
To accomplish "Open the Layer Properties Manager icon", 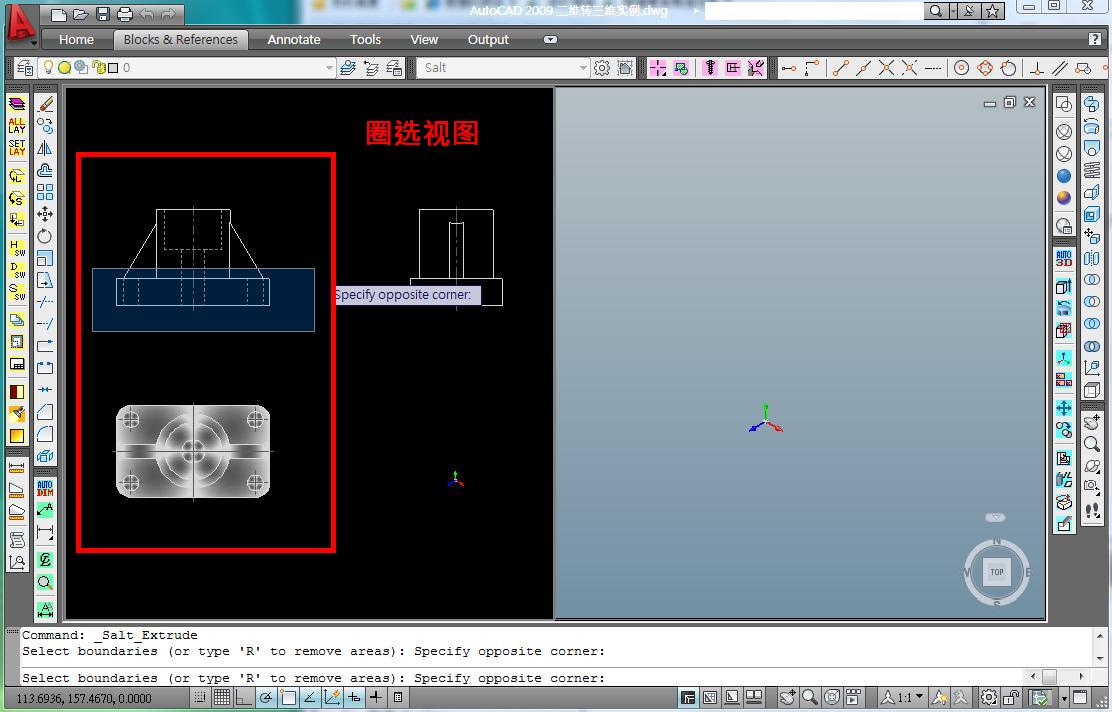I will pyautogui.click(x=26, y=67).
